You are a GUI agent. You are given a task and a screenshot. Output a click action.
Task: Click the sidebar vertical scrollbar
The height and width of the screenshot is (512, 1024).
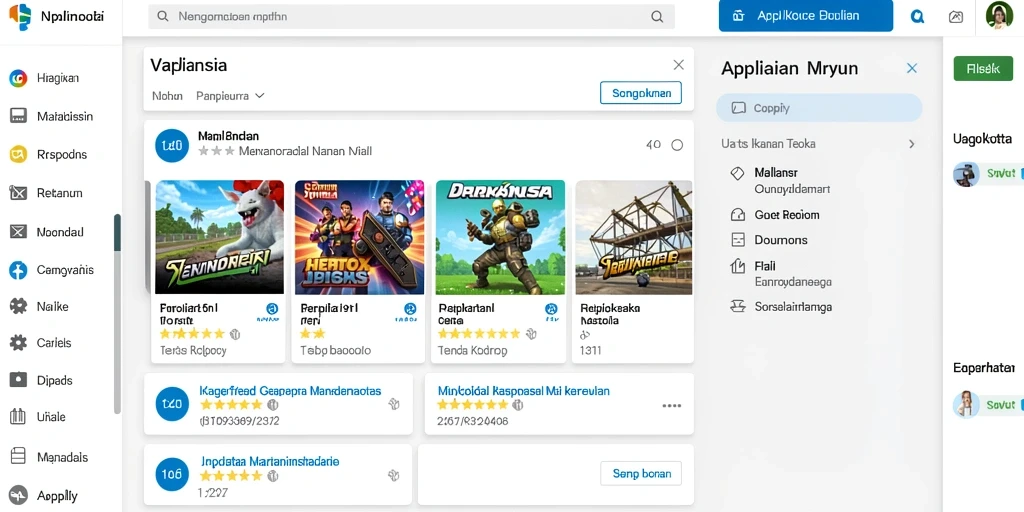117,313
